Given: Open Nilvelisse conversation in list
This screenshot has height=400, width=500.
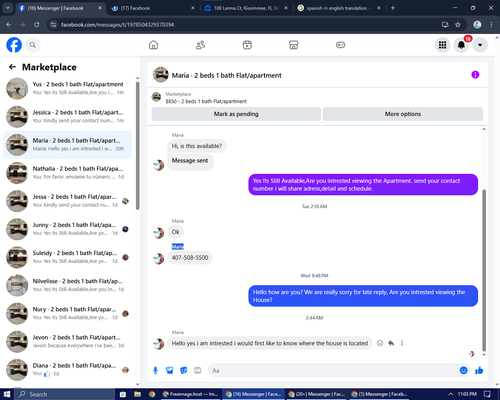Looking at the screenshot, I should [67, 285].
